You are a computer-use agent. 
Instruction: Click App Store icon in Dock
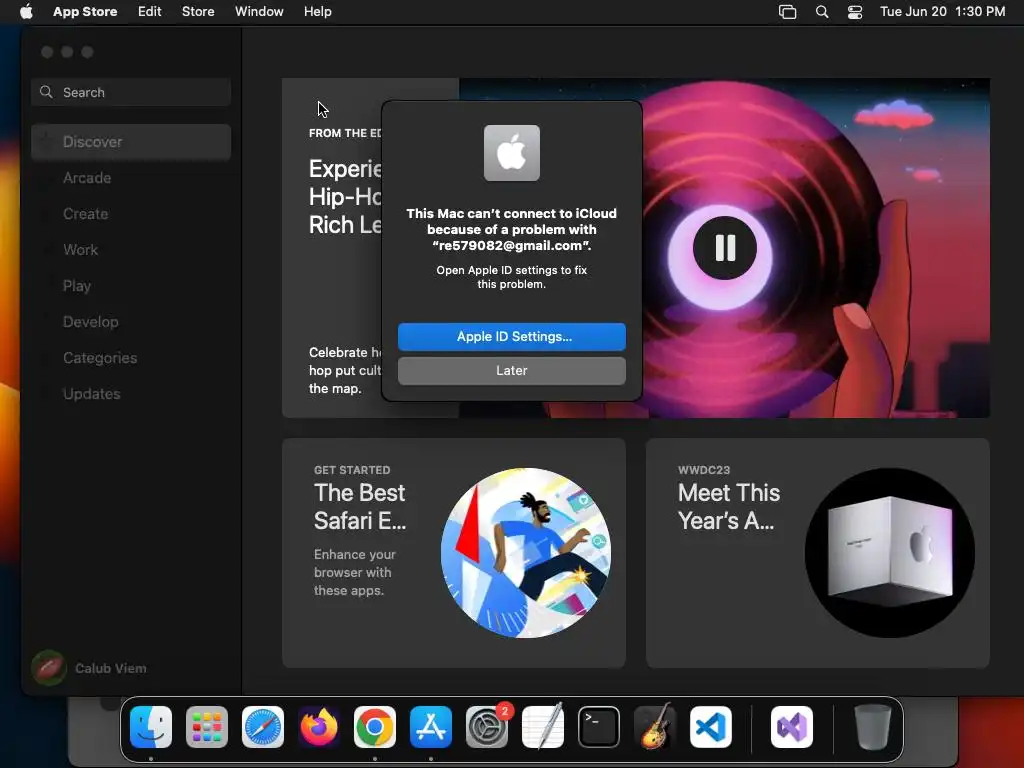[x=431, y=727]
